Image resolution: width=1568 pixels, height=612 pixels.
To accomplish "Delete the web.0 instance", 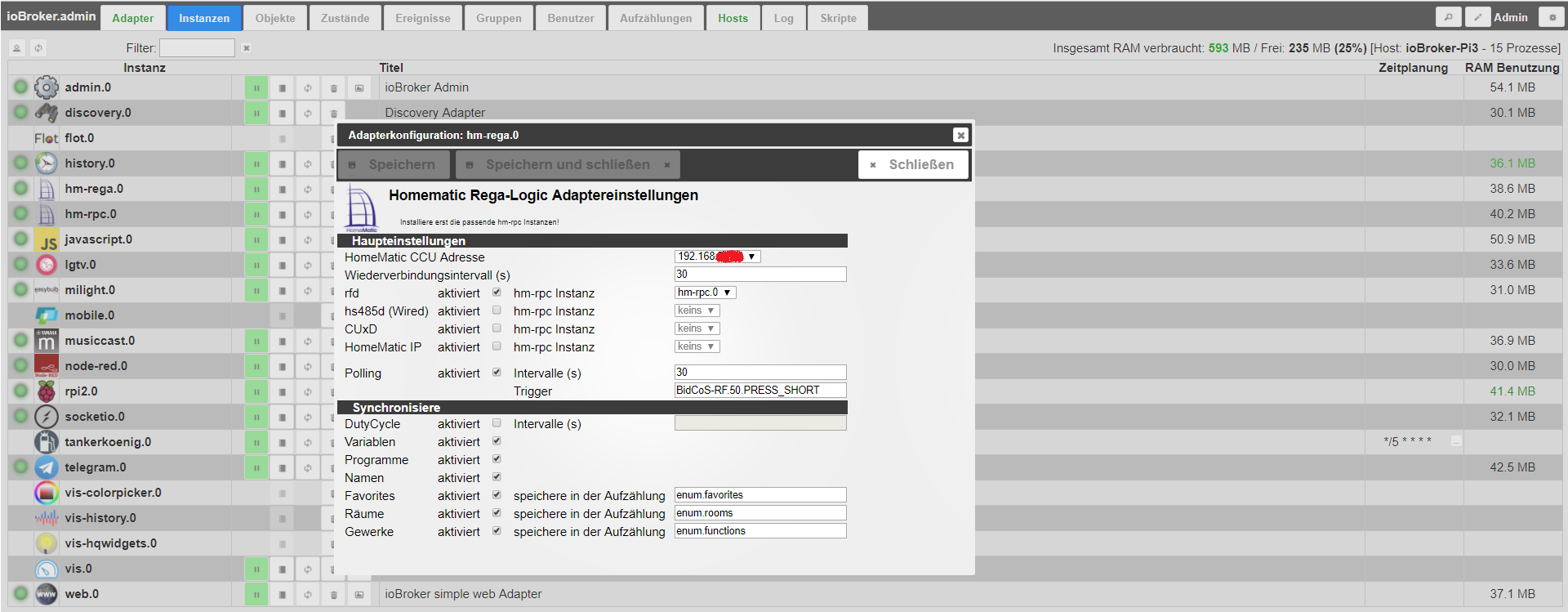I will pyautogui.click(x=333, y=595).
